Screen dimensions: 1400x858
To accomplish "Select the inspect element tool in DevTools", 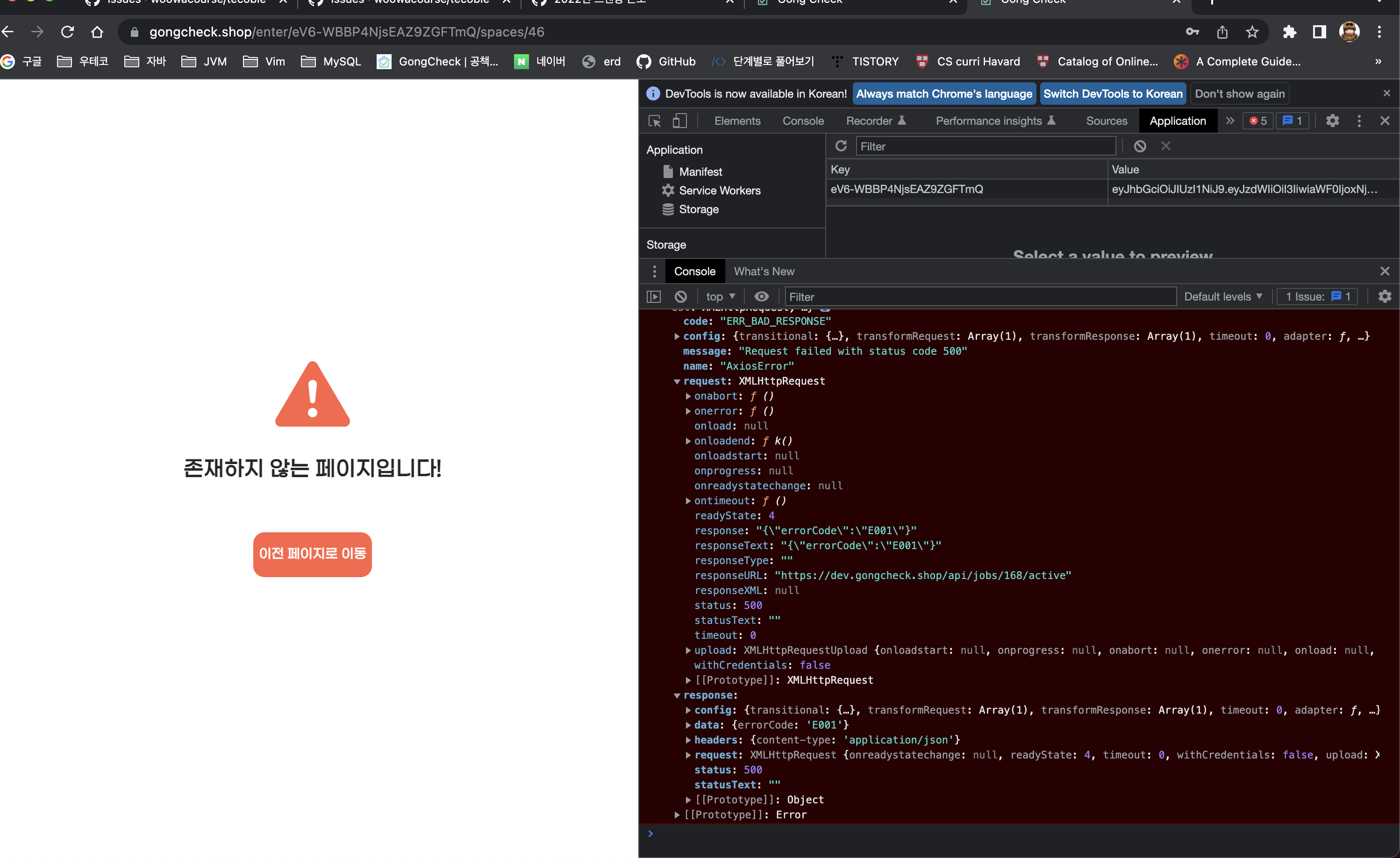I will 655,121.
